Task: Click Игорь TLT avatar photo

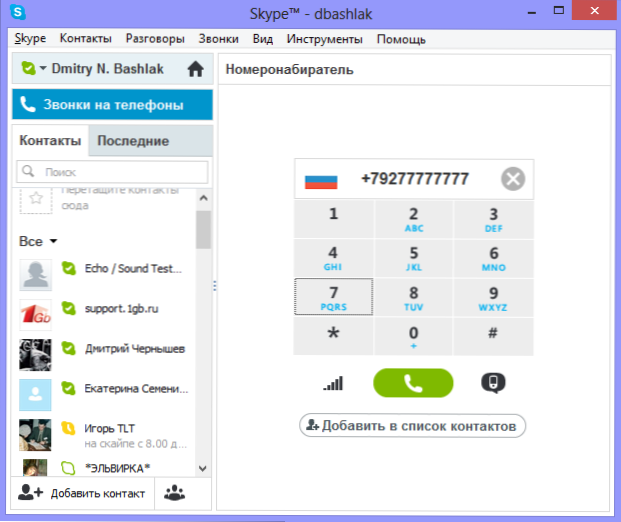Action: pos(35,435)
